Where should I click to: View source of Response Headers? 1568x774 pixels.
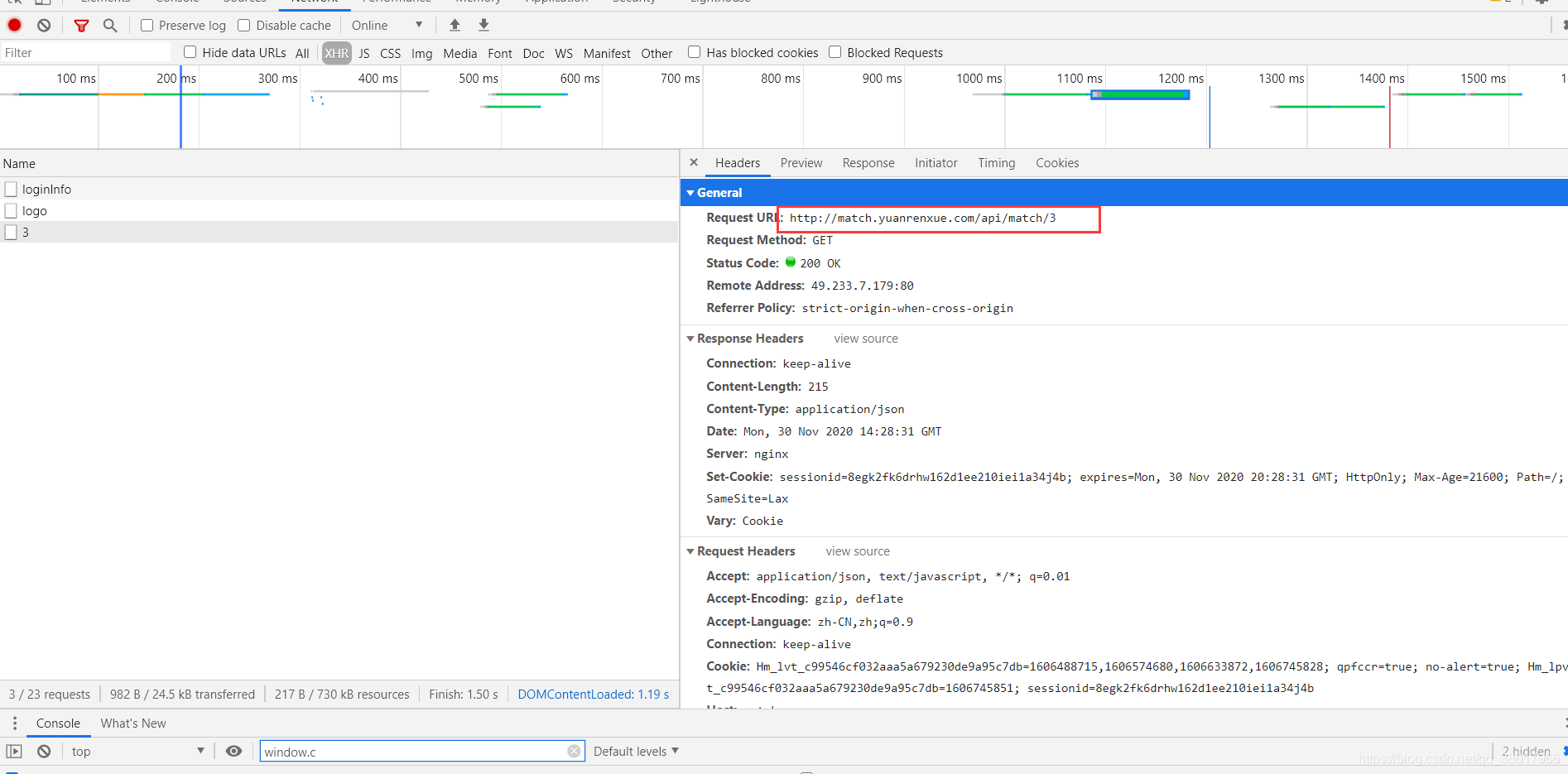click(x=866, y=339)
